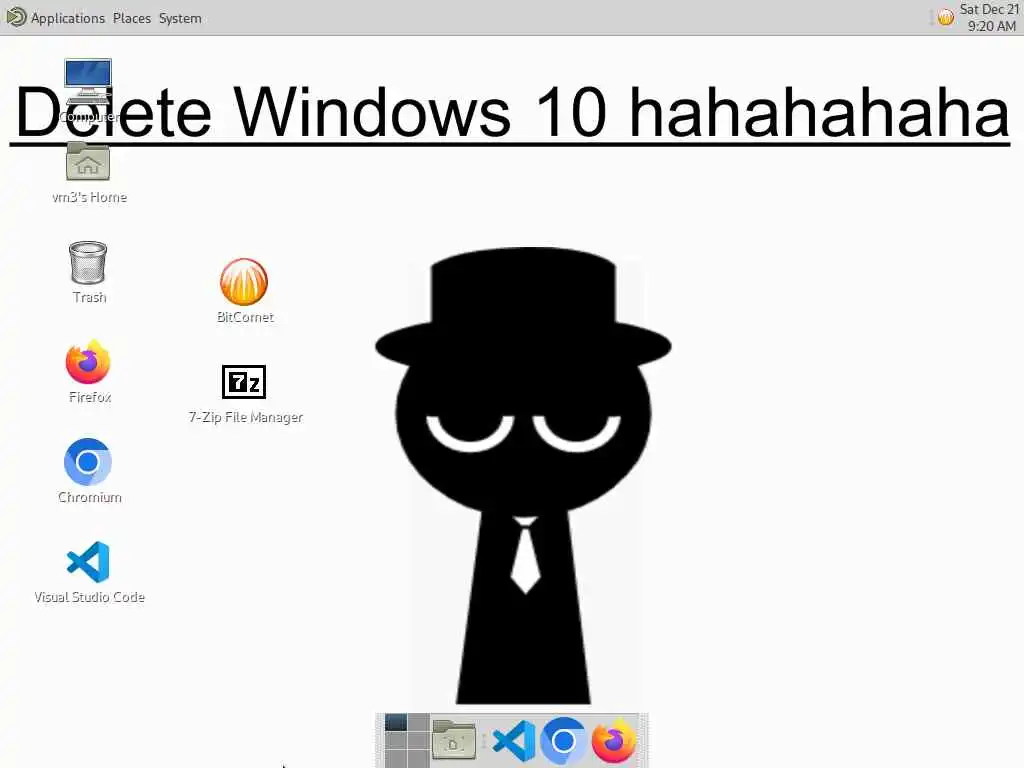Screen dimensions: 1024x768
Task: Select the 'Chromium' desktop label text
Action: [x=89, y=497]
